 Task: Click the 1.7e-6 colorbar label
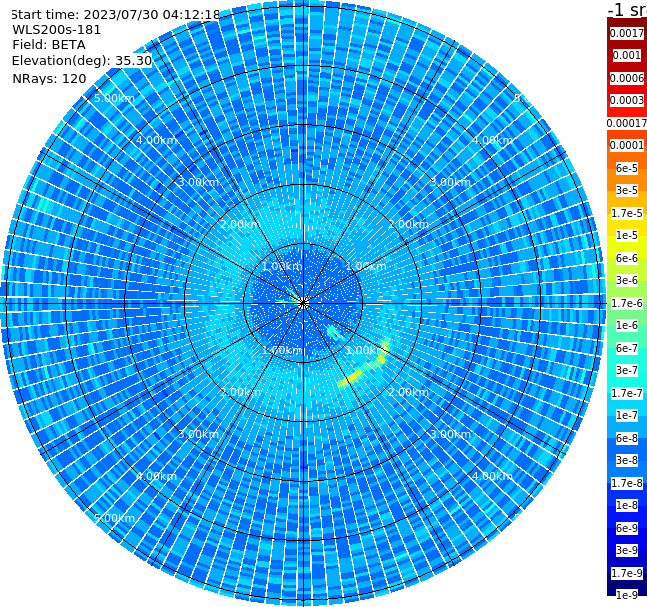627,303
